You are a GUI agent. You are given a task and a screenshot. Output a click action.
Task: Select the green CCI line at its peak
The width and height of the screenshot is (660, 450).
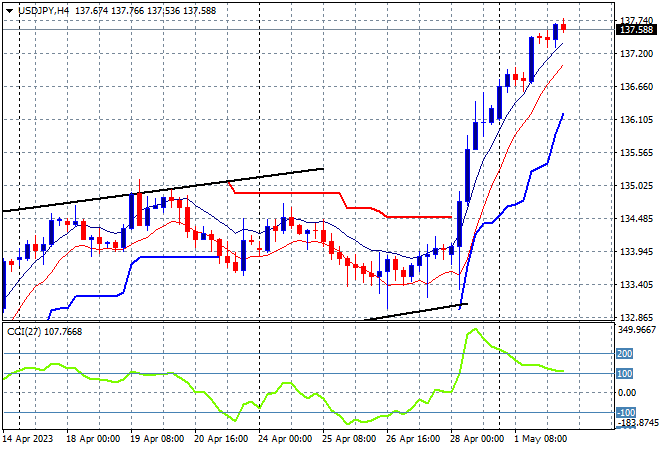475,330
